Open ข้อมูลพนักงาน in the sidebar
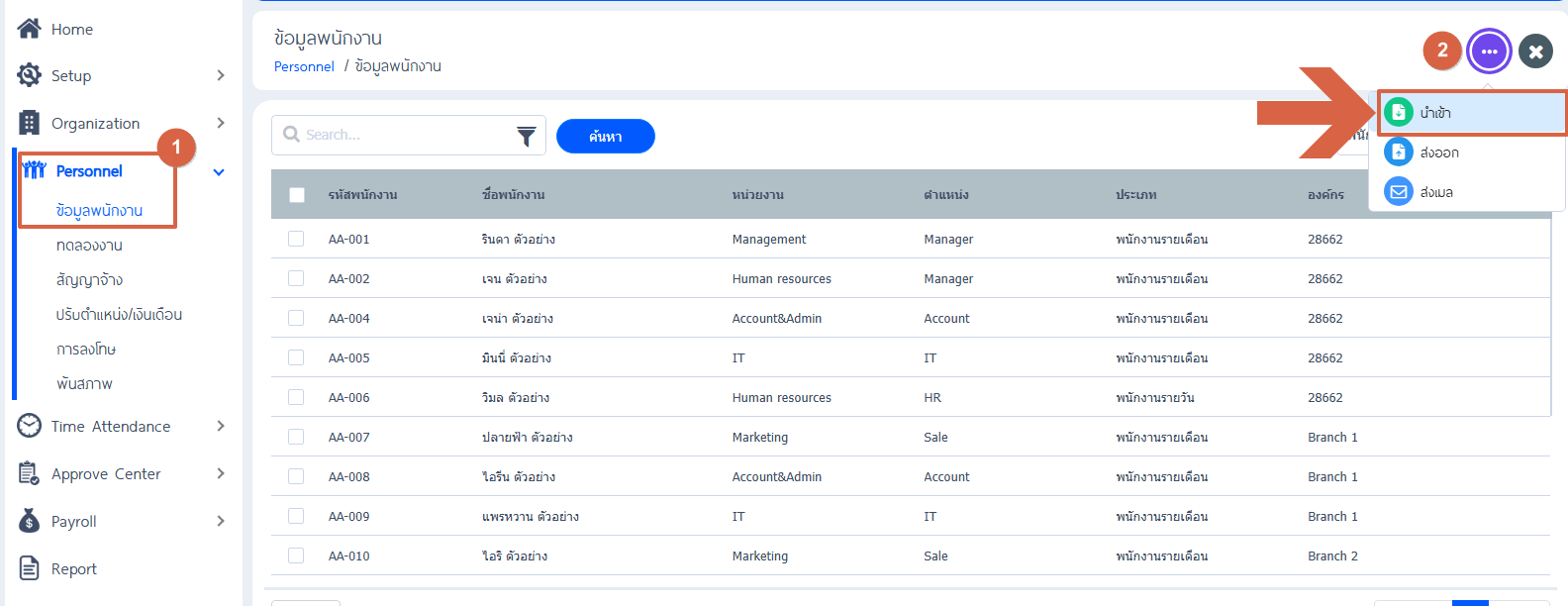The height and width of the screenshot is (606, 1568). [x=99, y=210]
